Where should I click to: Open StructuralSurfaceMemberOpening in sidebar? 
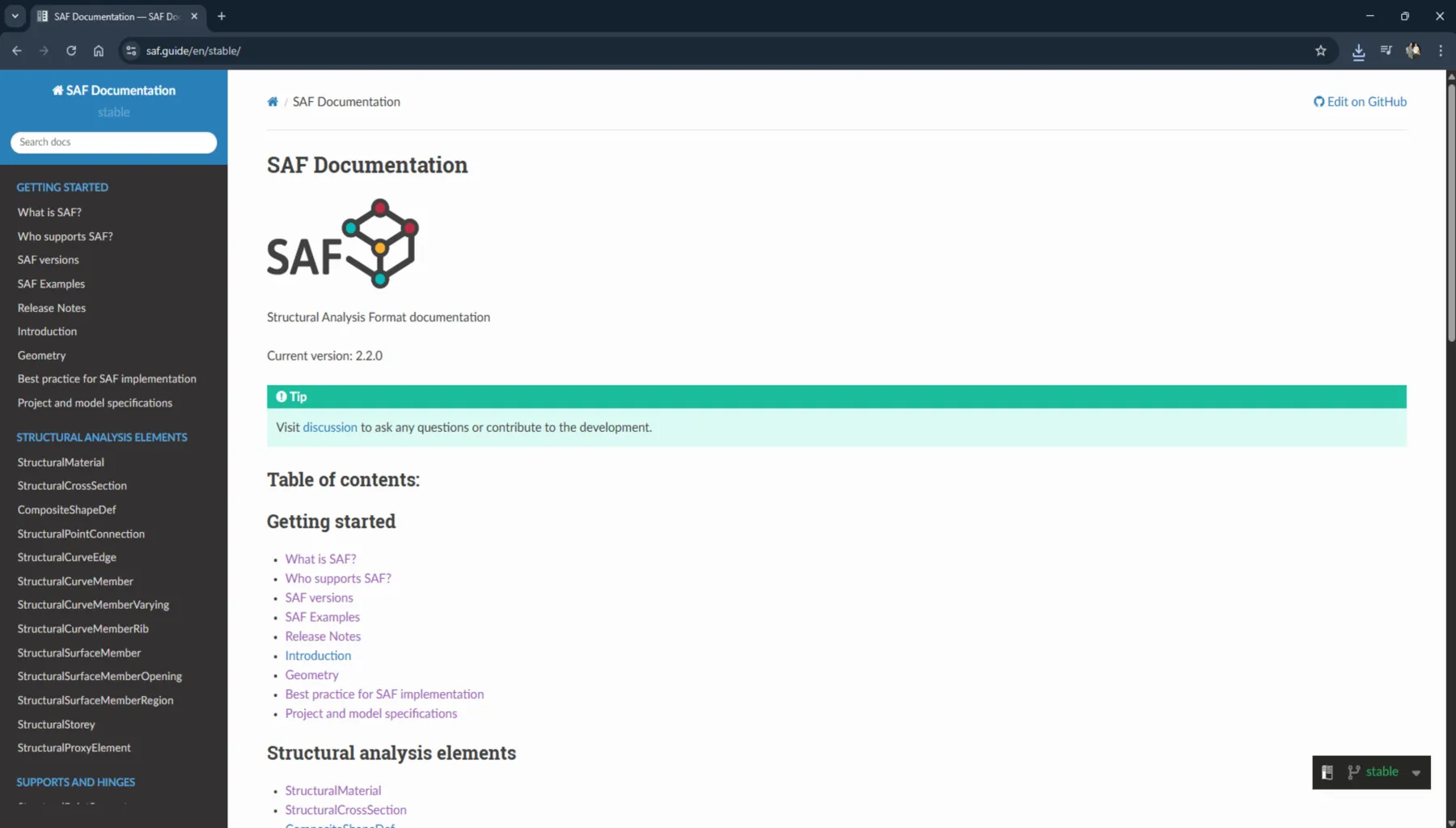coord(99,676)
